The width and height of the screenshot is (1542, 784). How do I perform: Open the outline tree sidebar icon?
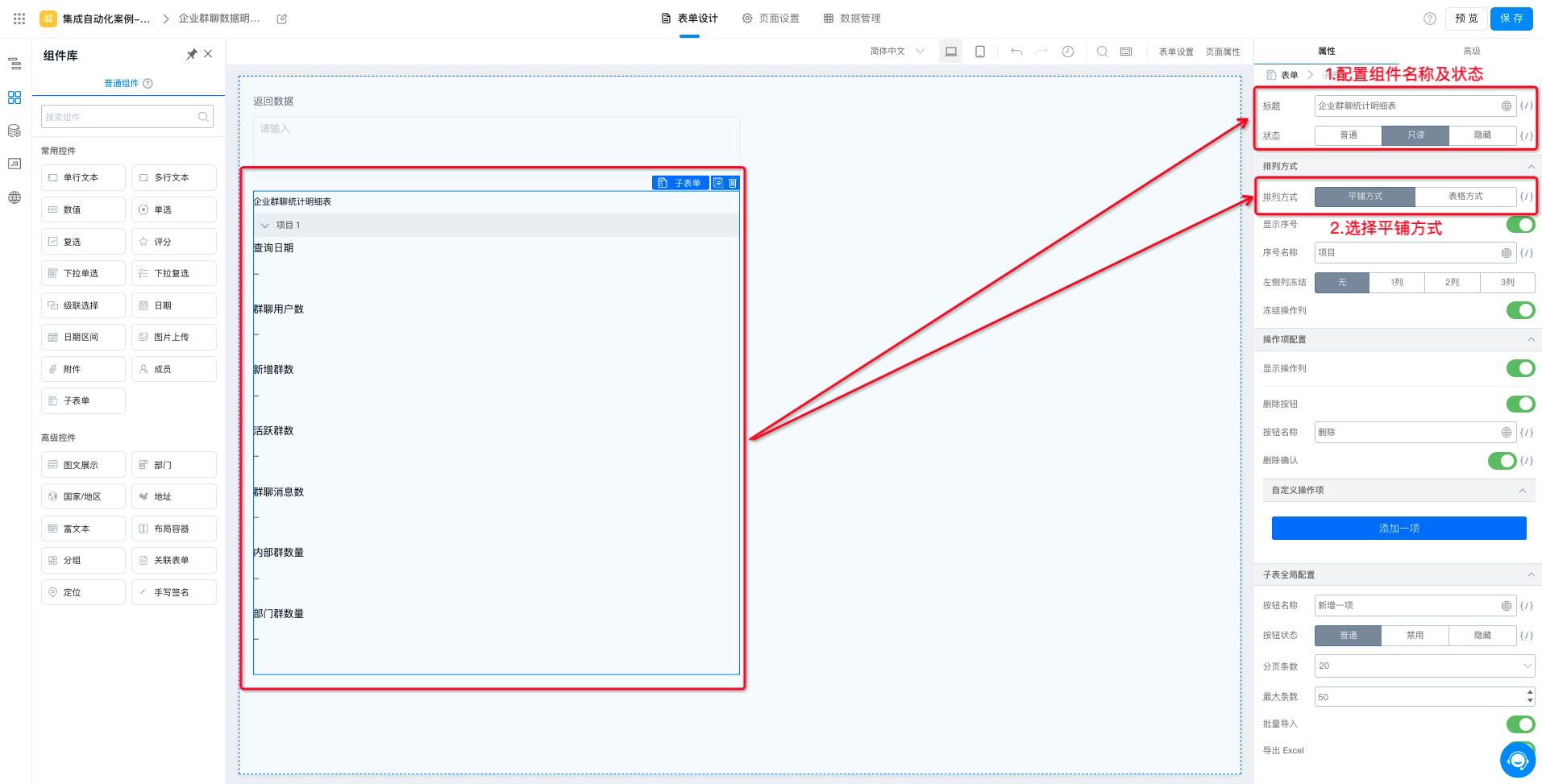pyautogui.click(x=15, y=64)
